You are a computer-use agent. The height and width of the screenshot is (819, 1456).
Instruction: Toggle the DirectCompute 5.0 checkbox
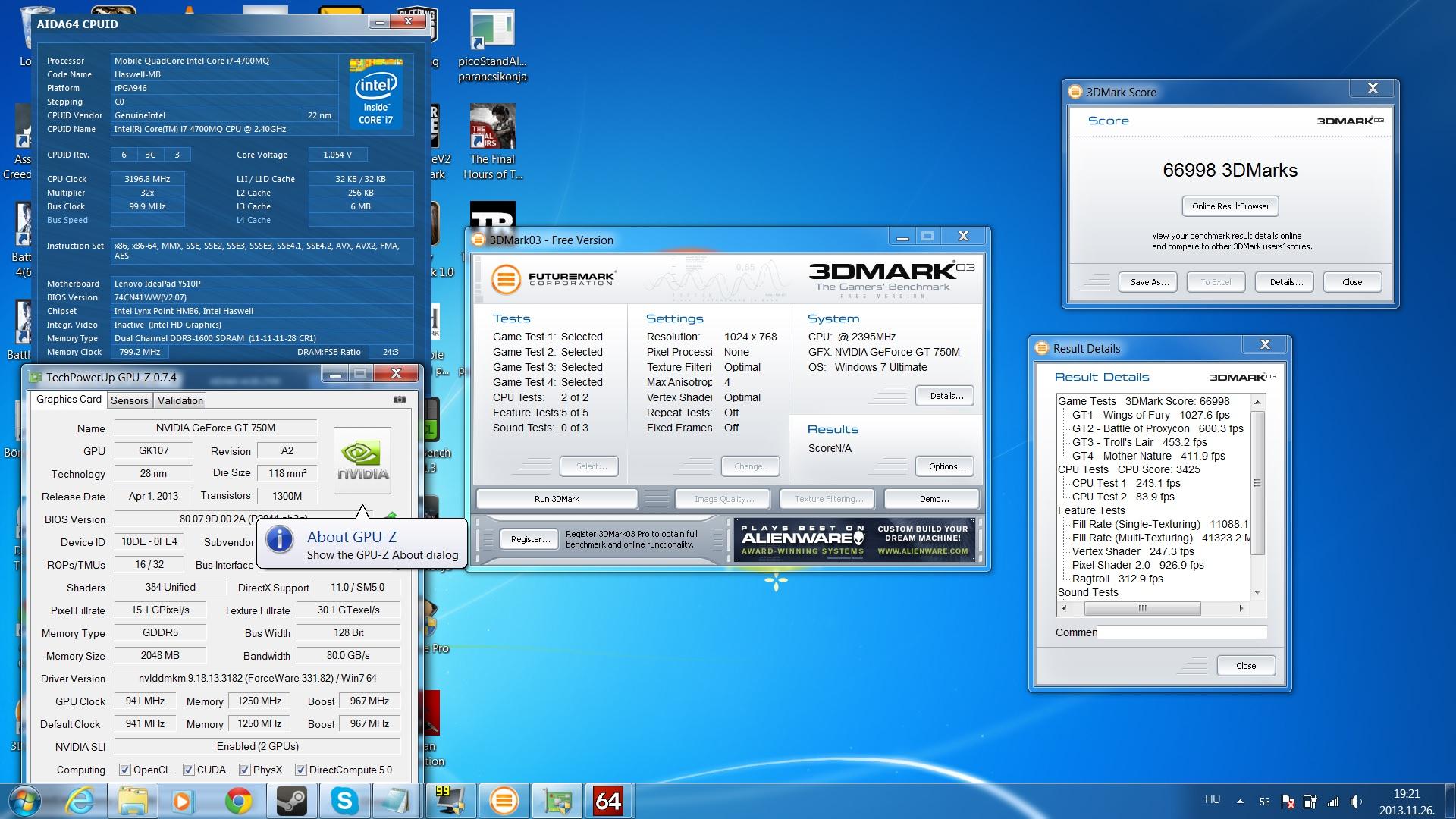300,770
